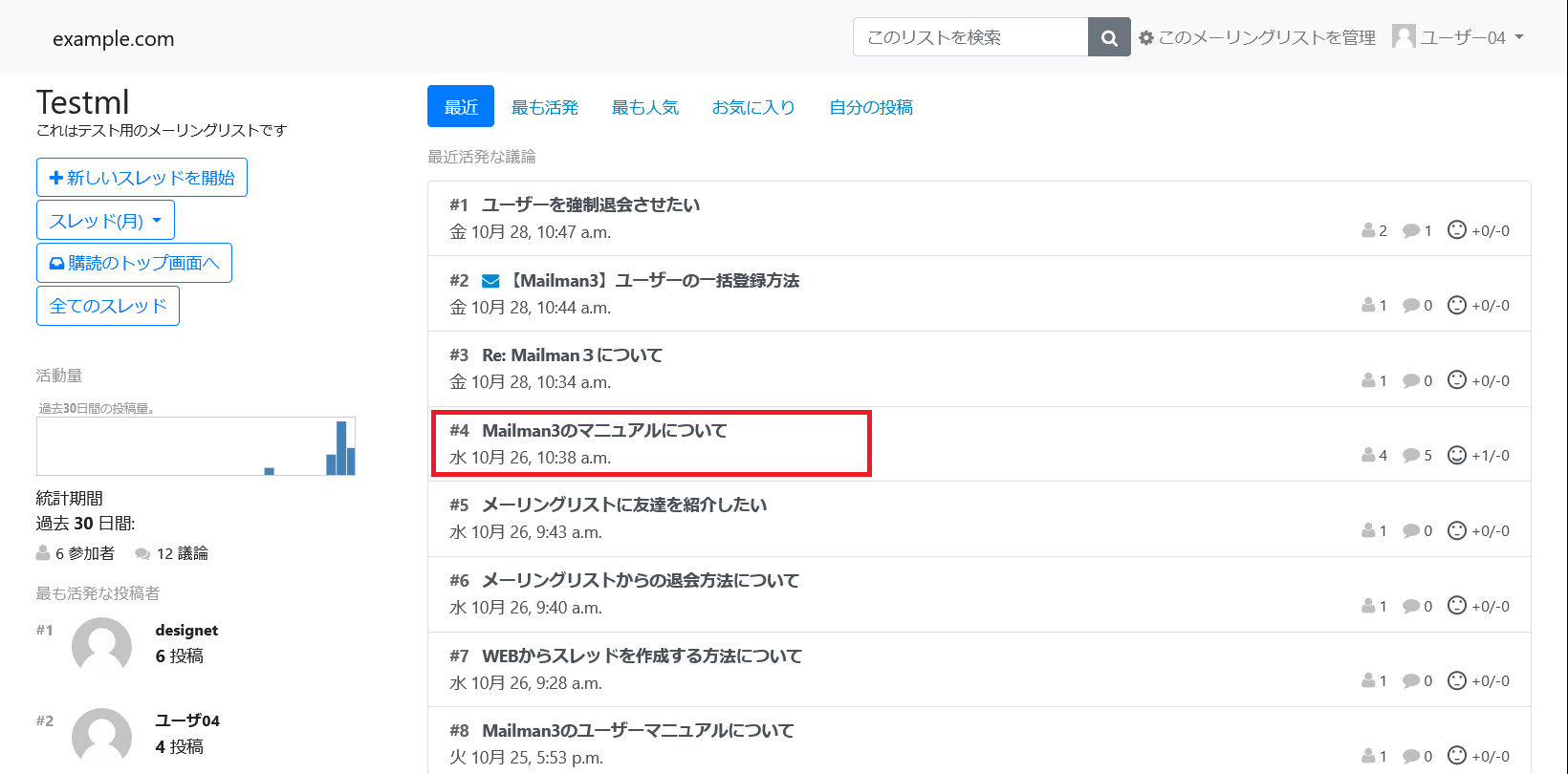Open このメーリングリストを管理 link
The height and width of the screenshot is (774, 1568).
point(1257,37)
